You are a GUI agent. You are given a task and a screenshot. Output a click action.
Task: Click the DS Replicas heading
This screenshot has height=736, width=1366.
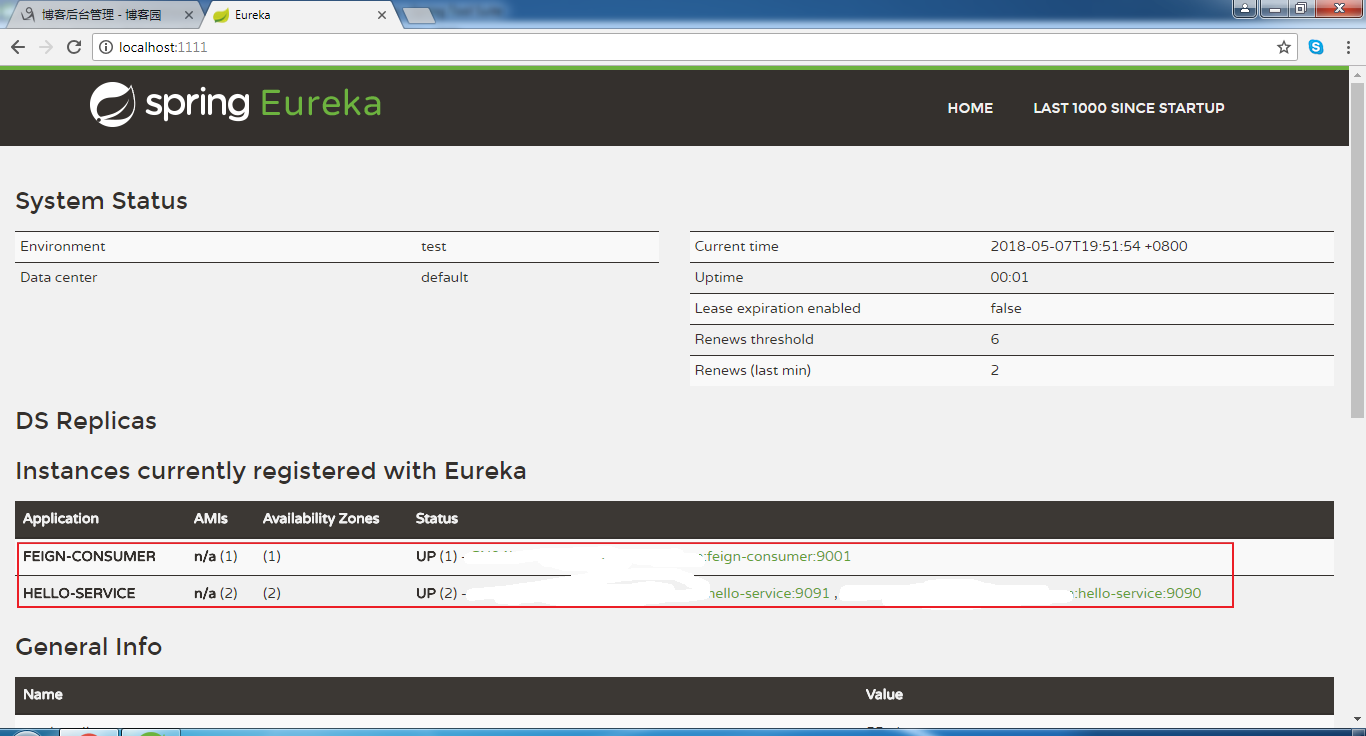coord(86,421)
